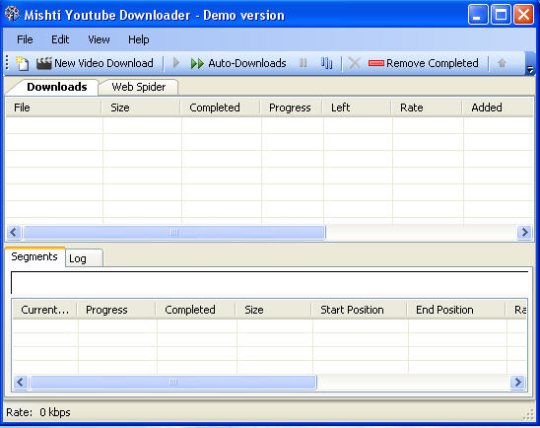540x428 pixels.
Task: Click the New Video Download clapperboard button
Action: pyautogui.click(x=95, y=63)
